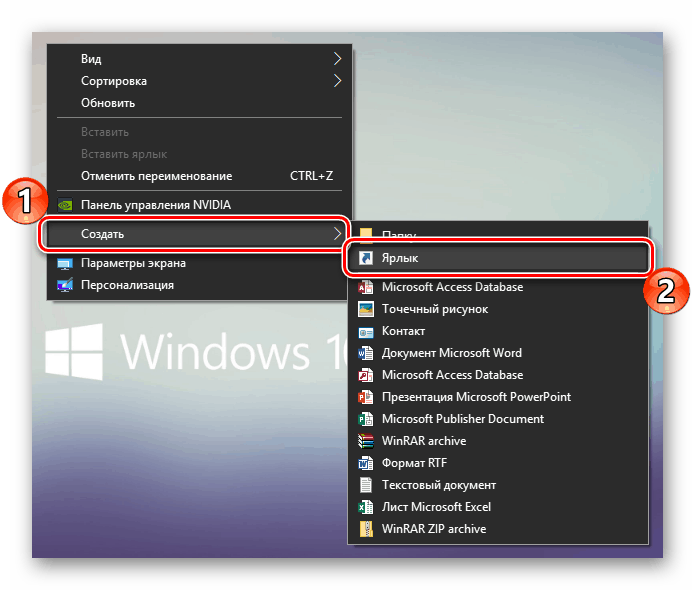Image resolution: width=695 pixels, height=590 pixels.
Task: Create a Точечный рисунок
Action: (x=498, y=309)
